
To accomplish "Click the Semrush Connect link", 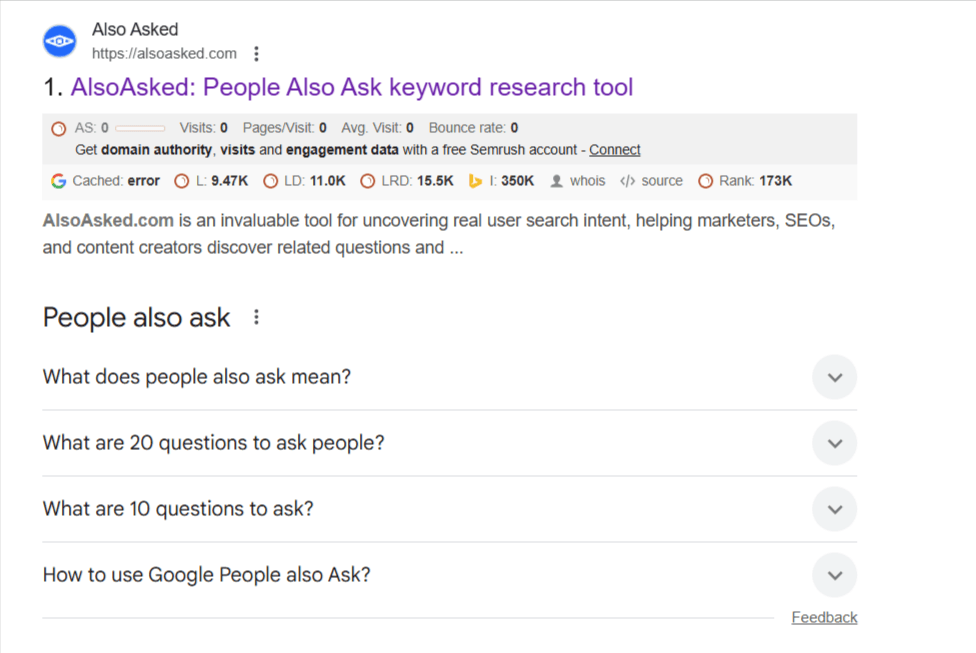I will click(x=614, y=150).
